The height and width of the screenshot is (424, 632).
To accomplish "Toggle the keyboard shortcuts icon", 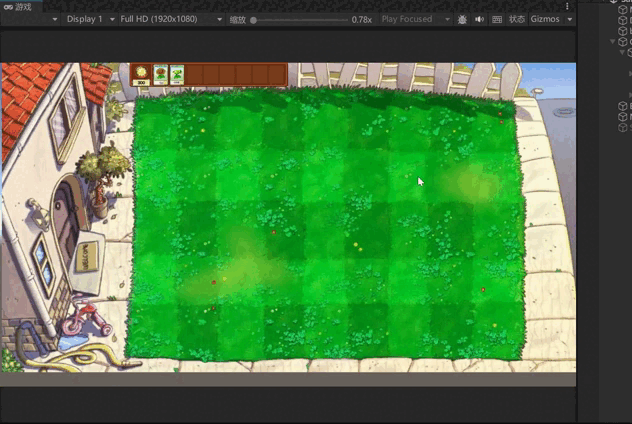I will 497,19.
